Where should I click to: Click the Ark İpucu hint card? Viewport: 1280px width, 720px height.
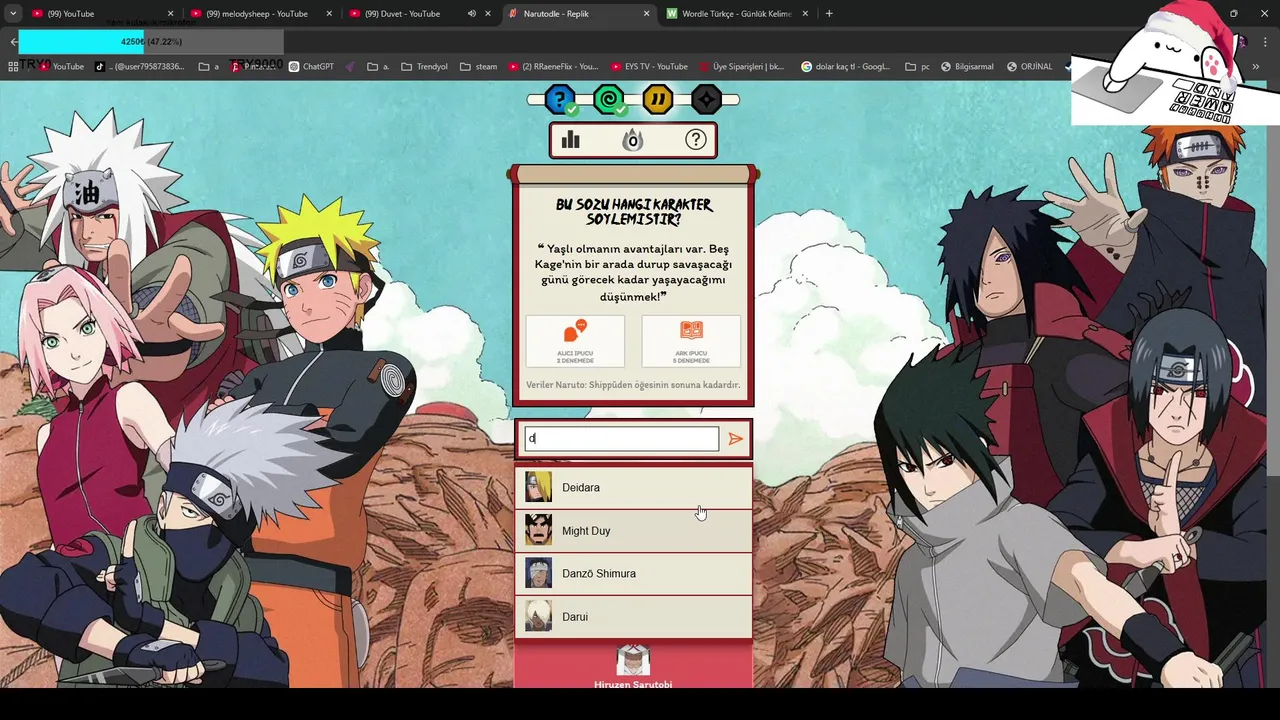[x=691, y=341]
